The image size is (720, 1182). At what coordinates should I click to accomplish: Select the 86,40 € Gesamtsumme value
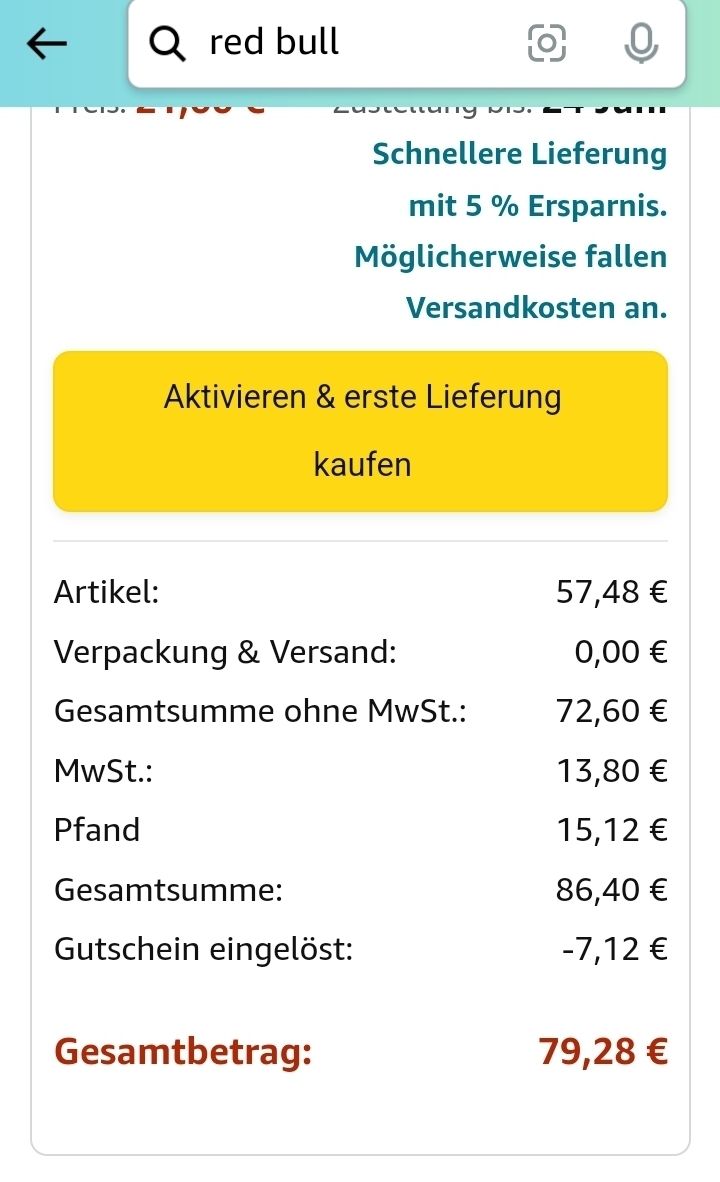pyautogui.click(x=611, y=889)
